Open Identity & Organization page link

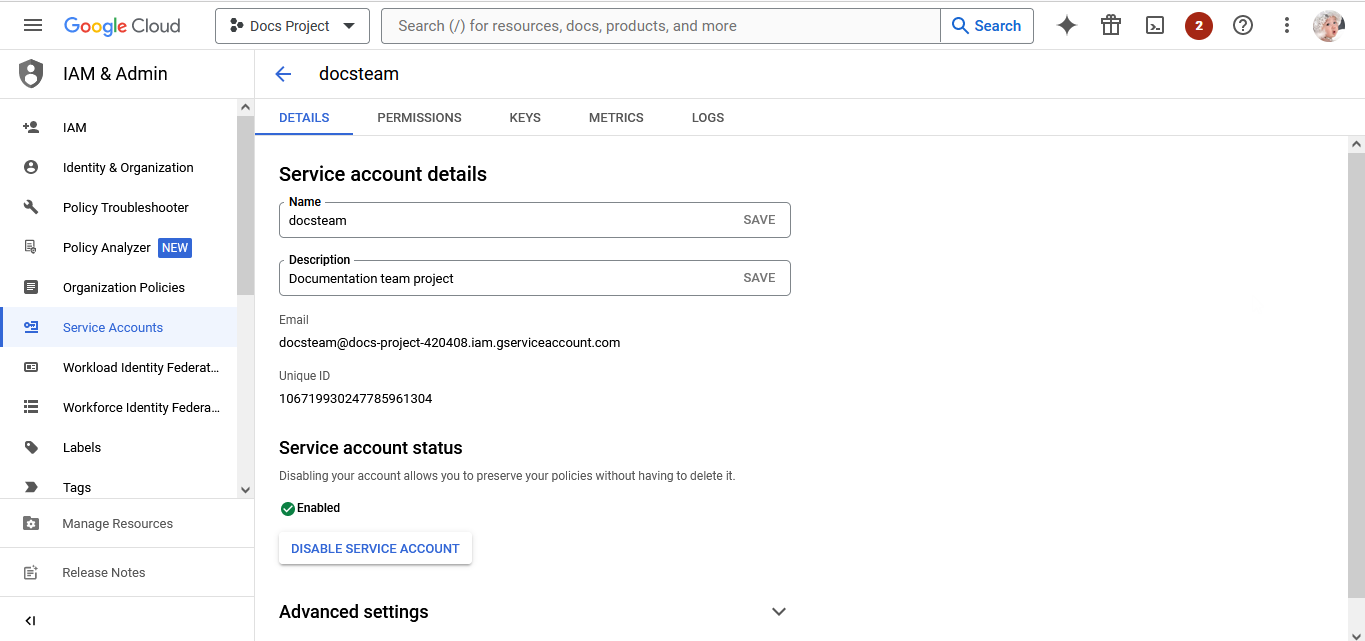[x=118, y=167]
